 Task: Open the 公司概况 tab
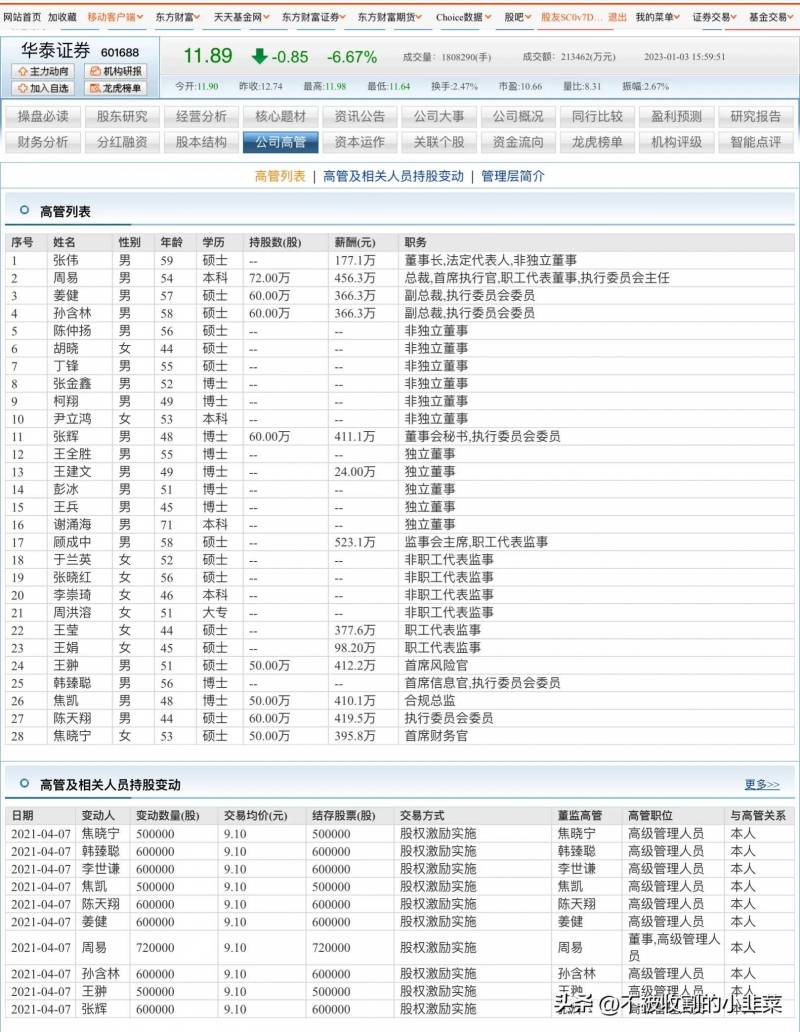coord(518,116)
